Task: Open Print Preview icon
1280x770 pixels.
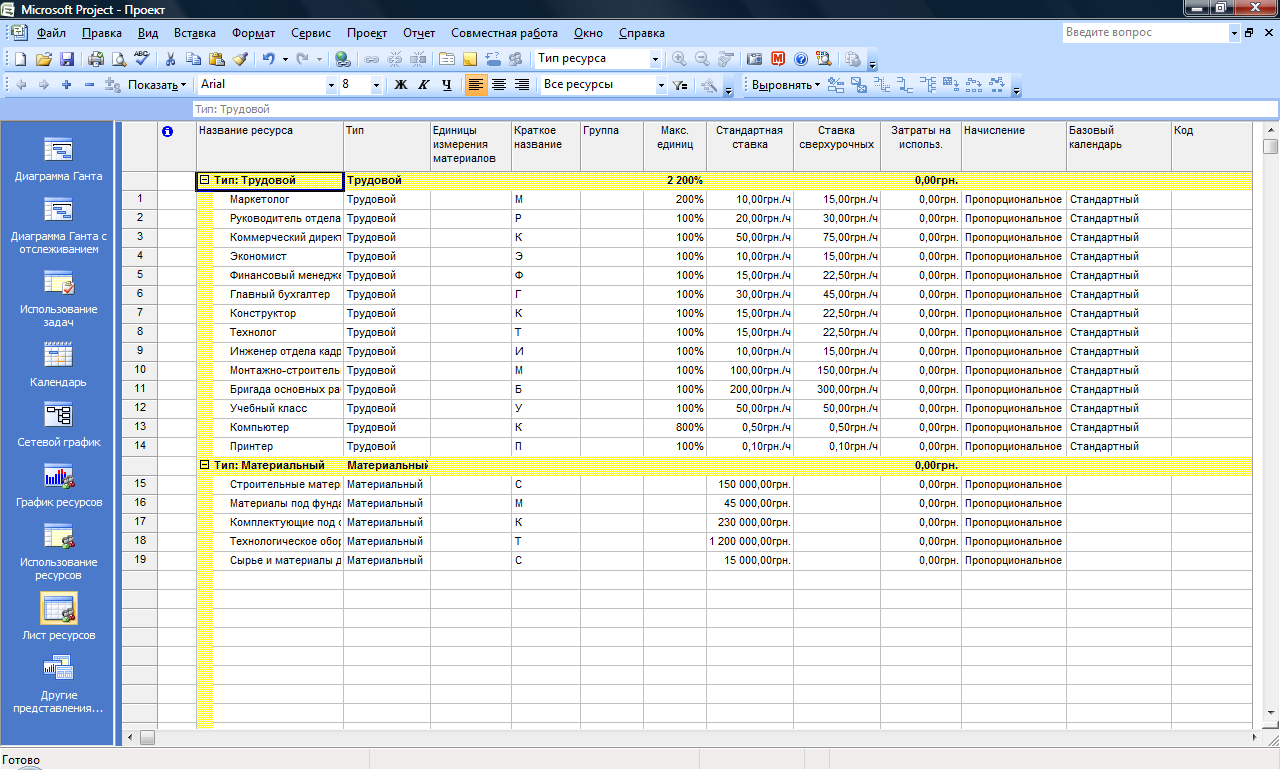Action: click(119, 59)
